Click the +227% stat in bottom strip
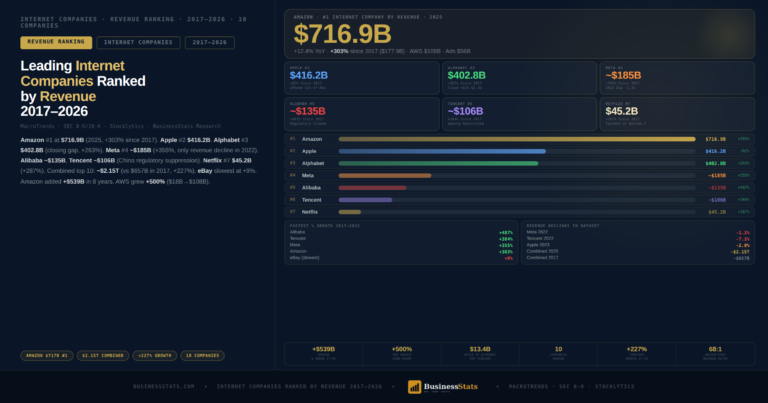The image size is (768, 403). (x=637, y=353)
